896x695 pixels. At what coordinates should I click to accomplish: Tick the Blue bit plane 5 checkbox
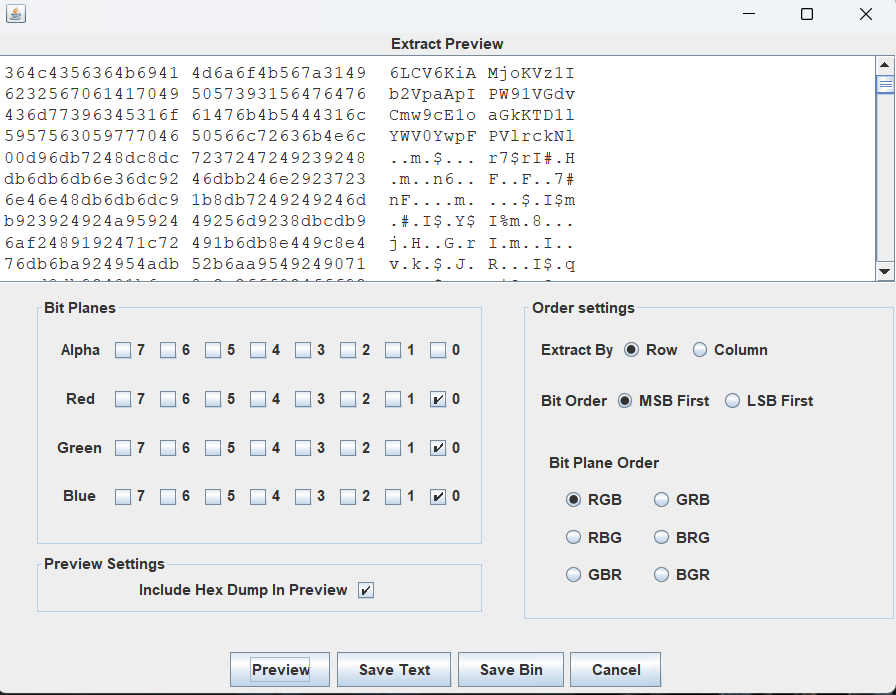[213, 497]
